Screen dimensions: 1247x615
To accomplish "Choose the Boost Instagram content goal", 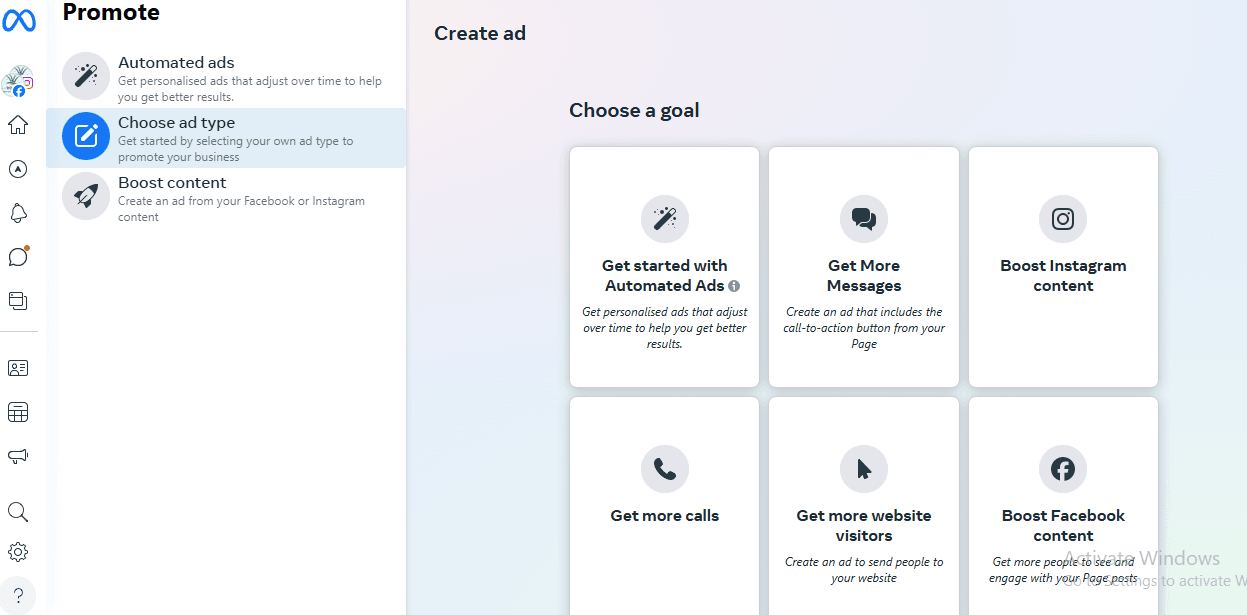I will coord(1063,267).
